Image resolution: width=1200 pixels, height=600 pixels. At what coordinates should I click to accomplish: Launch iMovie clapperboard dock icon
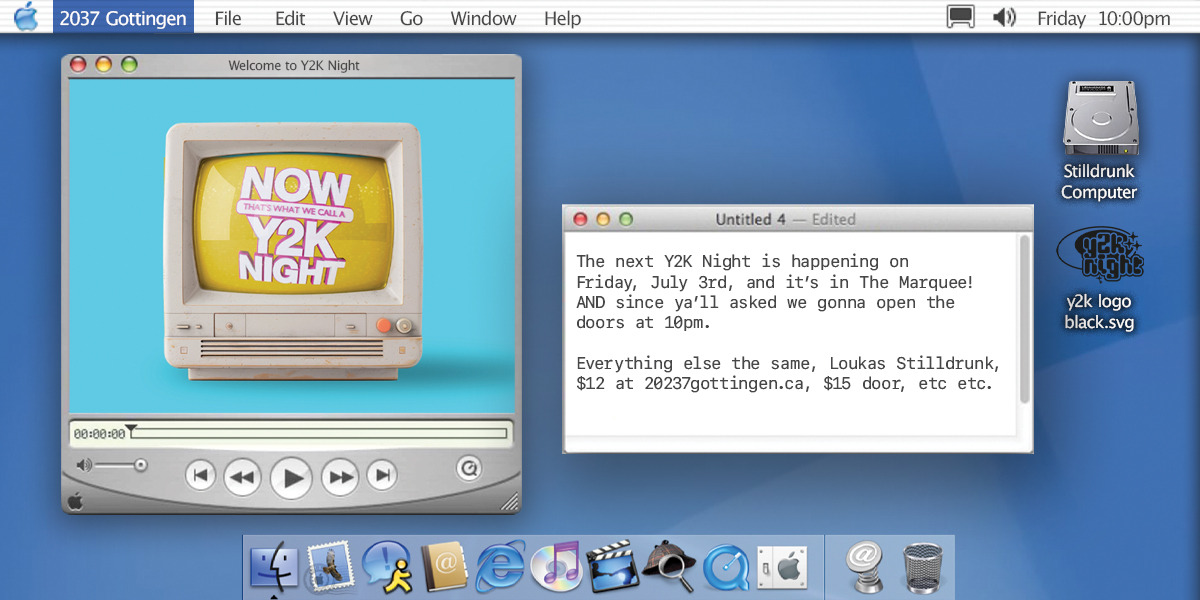pos(612,567)
